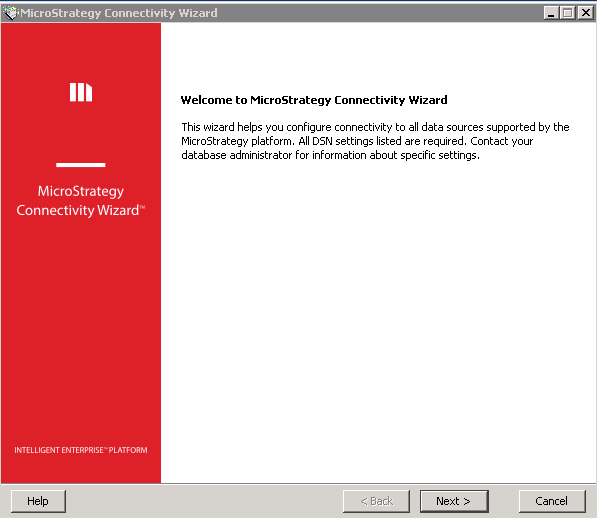Click the empty white content area
Viewport: 597px width, 518px height.
[379, 320]
